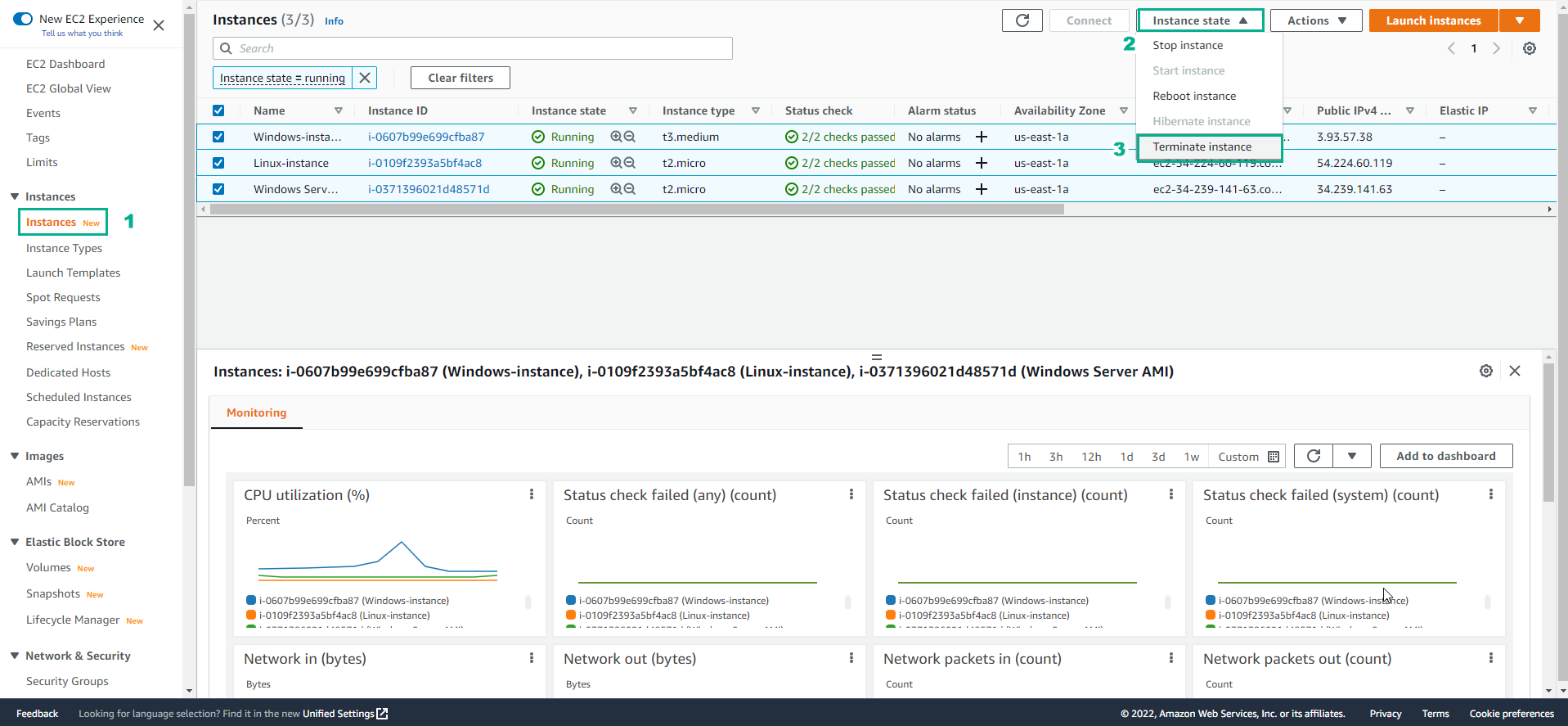Collapse the Instance state dropdown
Screen dimensions: 1568x726
1200,20
